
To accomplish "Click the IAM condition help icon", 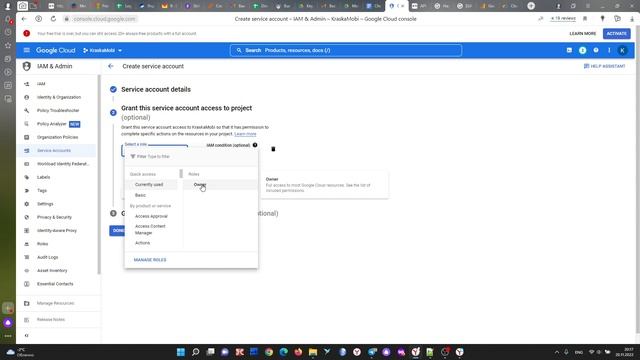I will pyautogui.click(x=255, y=145).
